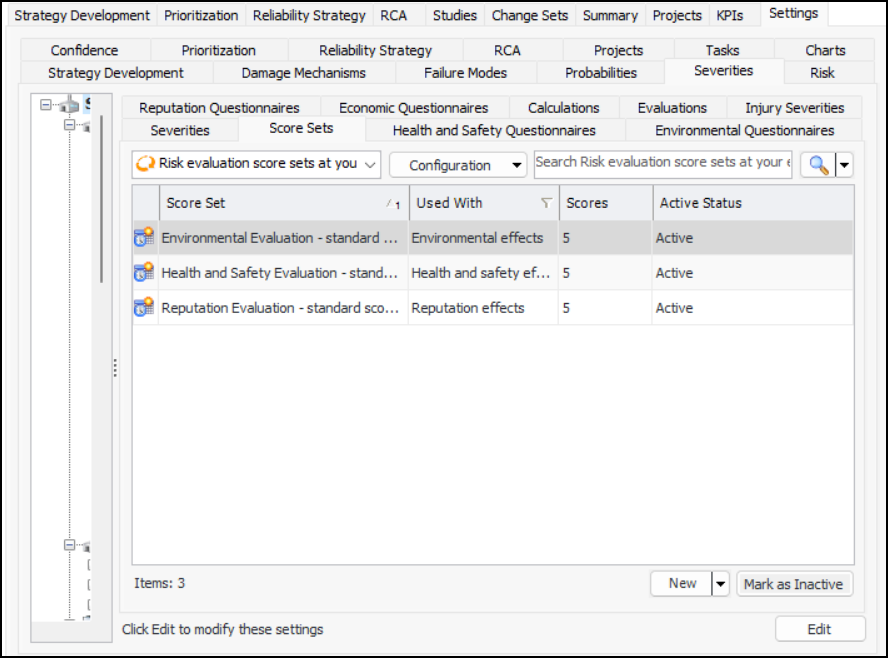Viewport: 888px width, 658px height.
Task: Click the search score sets input field
Action: [663, 164]
